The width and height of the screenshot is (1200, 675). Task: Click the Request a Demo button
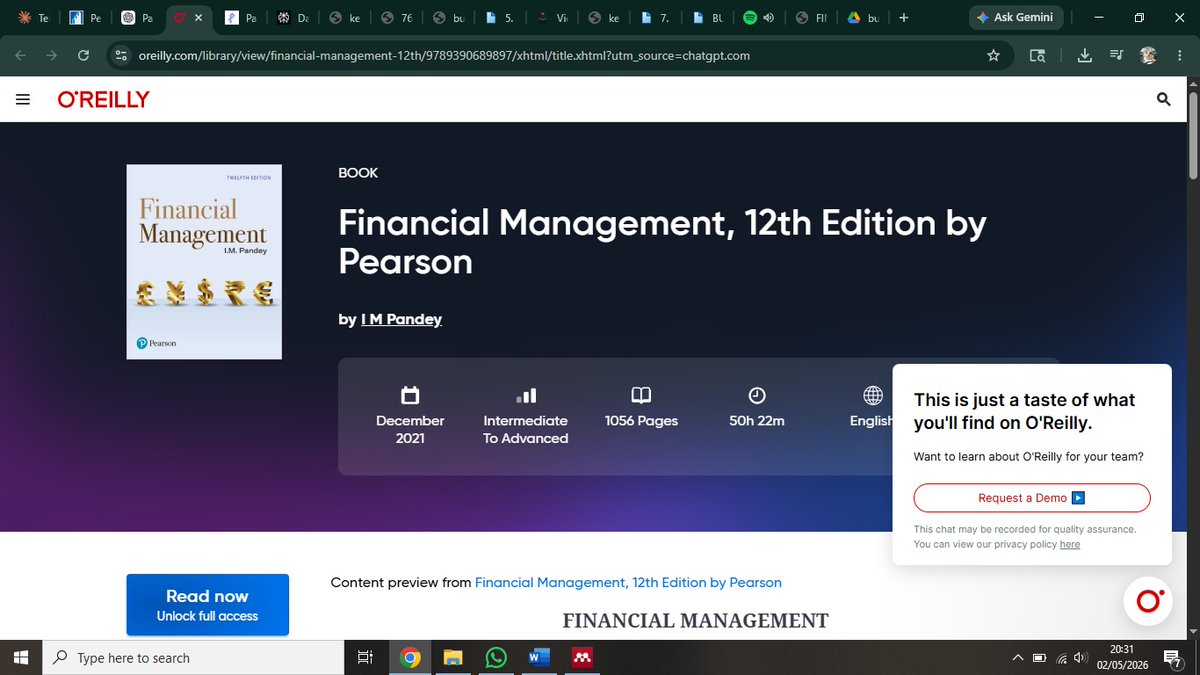point(1032,498)
